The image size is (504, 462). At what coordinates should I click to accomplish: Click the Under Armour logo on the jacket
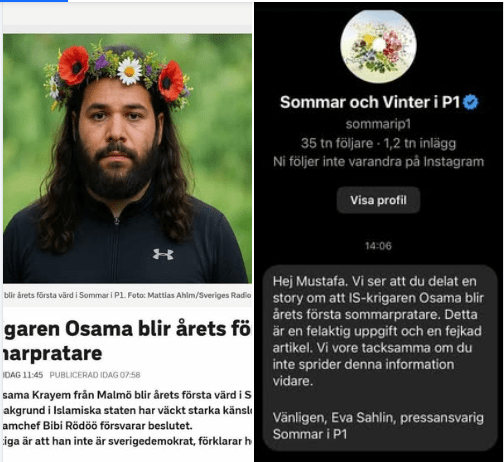(163, 254)
